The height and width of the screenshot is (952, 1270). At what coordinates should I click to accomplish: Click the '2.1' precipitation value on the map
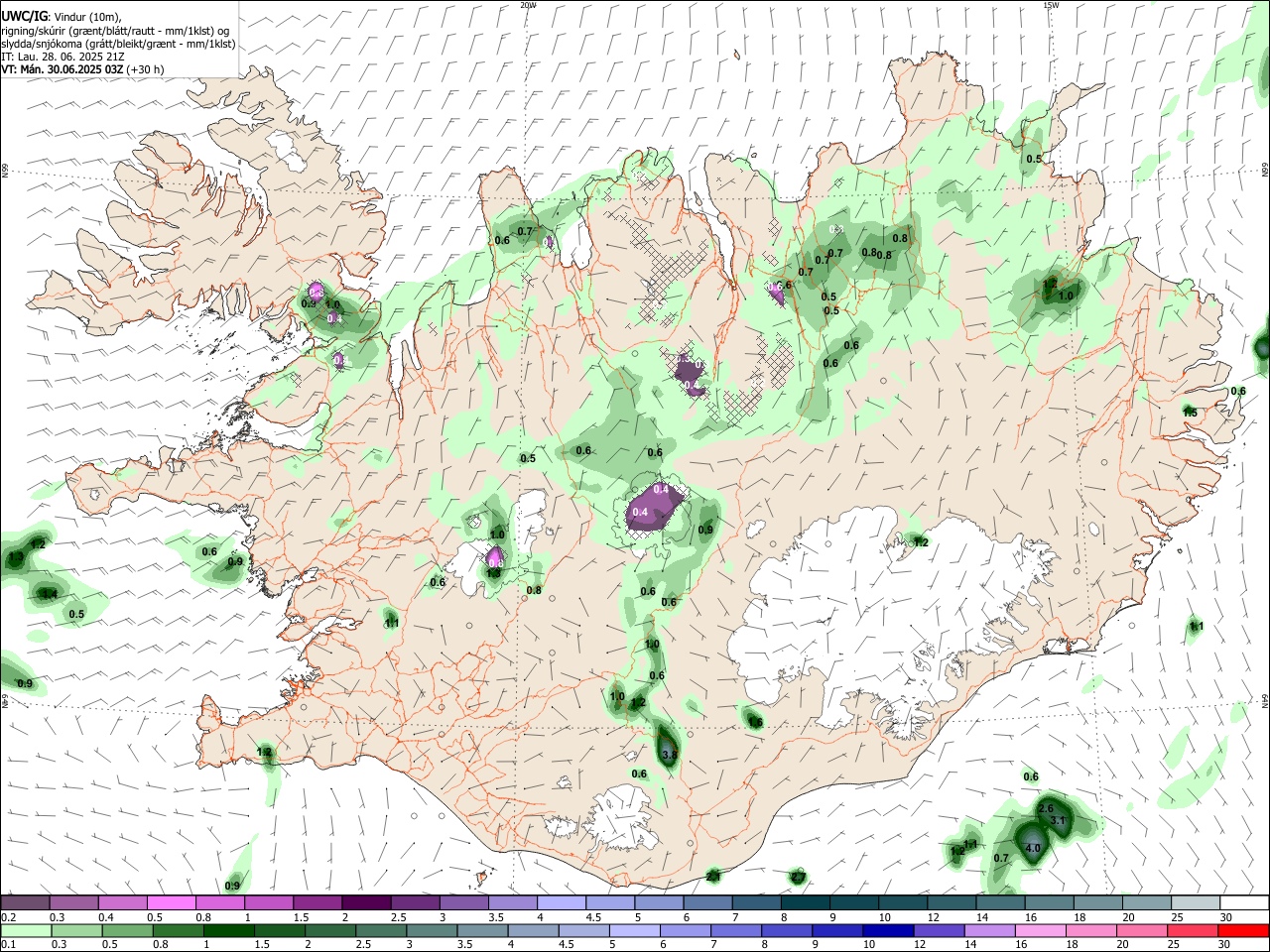tap(712, 876)
